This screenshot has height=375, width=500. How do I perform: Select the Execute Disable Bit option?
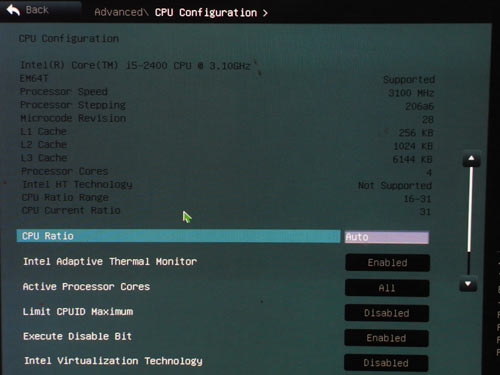pyautogui.click(x=77, y=336)
